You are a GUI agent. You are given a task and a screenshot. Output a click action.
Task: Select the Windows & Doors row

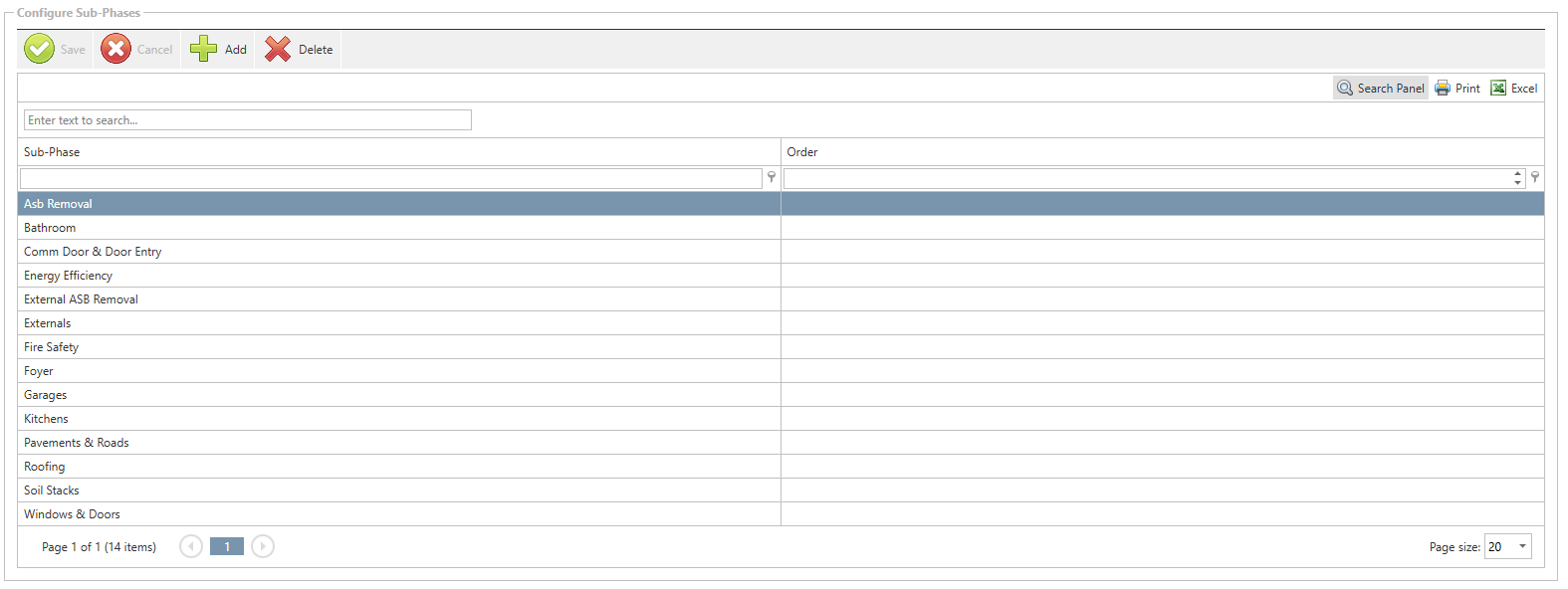point(72,514)
